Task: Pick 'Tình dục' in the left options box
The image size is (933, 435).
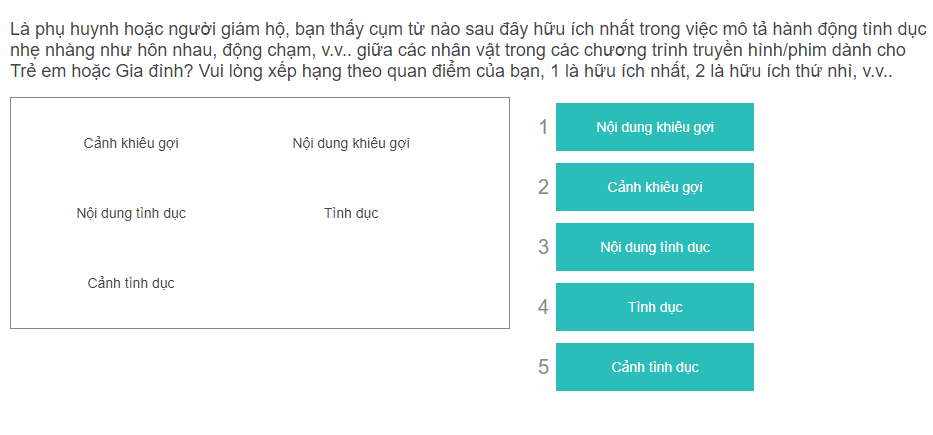Action: (x=351, y=213)
